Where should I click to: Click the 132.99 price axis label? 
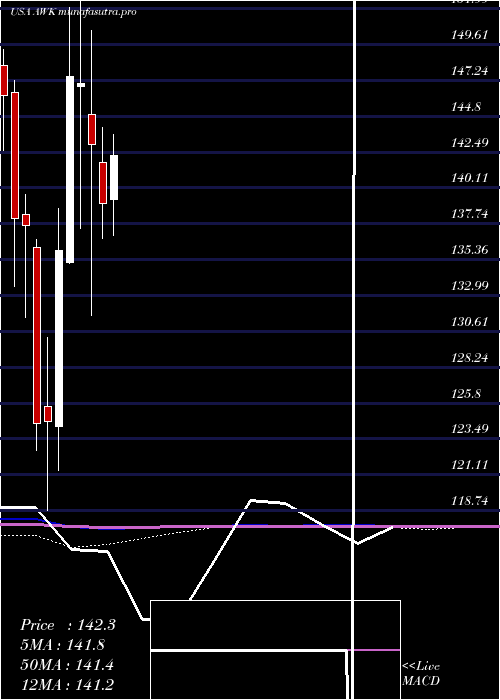point(470,286)
